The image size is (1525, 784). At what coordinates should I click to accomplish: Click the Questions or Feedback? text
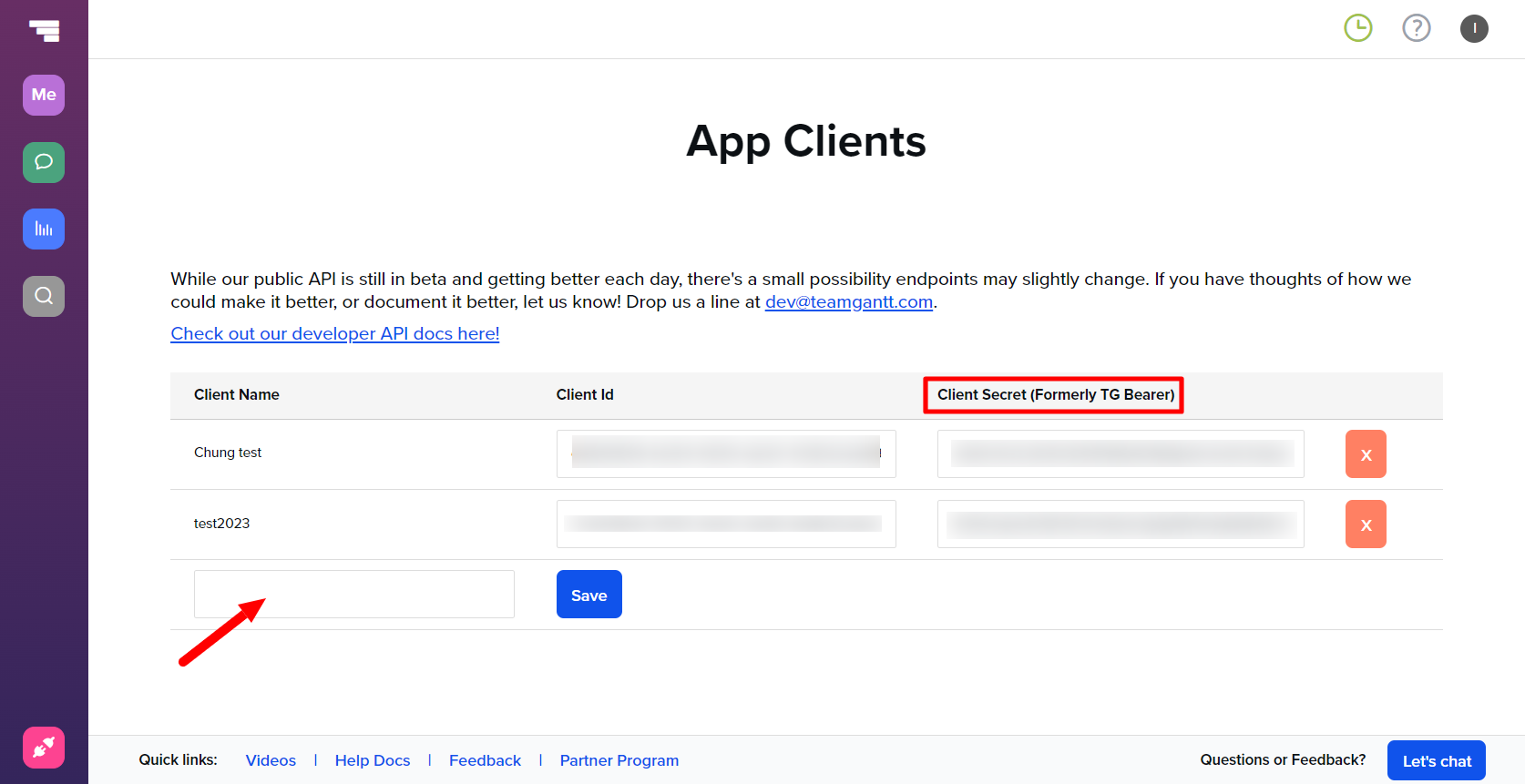(x=1283, y=760)
